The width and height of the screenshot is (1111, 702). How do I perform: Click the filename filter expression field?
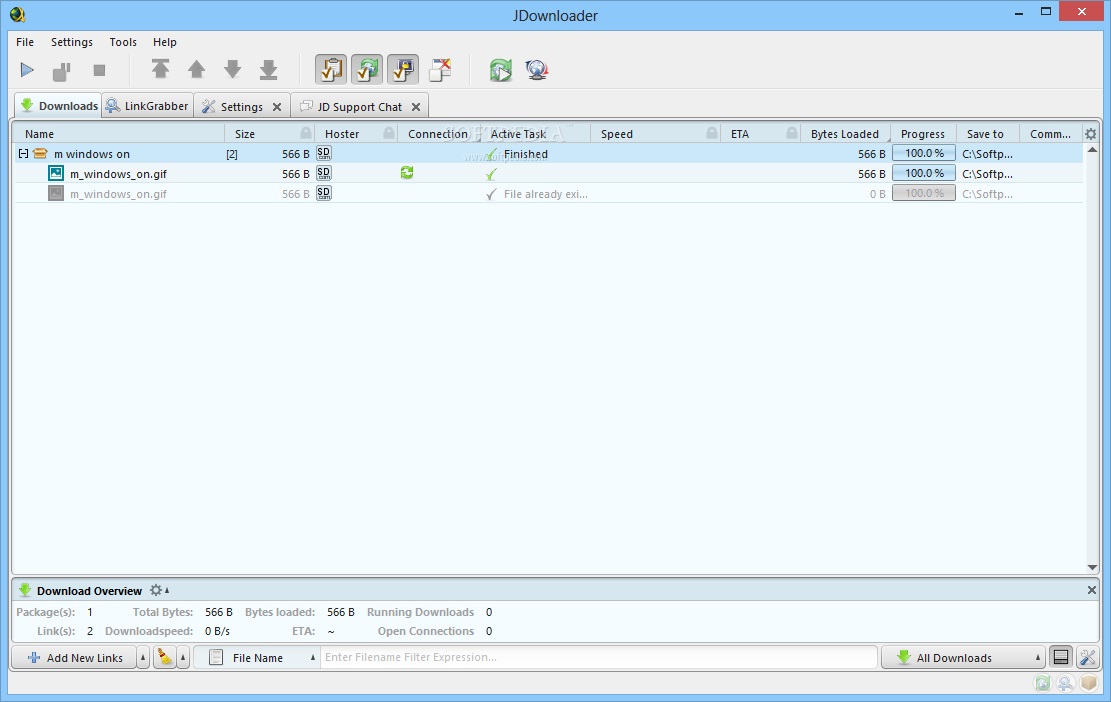pos(599,657)
